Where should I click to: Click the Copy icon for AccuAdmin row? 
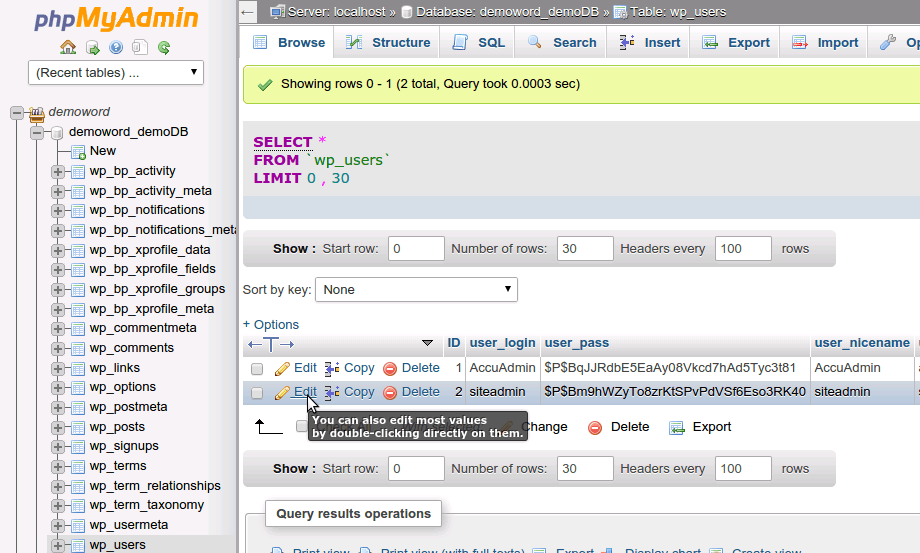point(333,368)
